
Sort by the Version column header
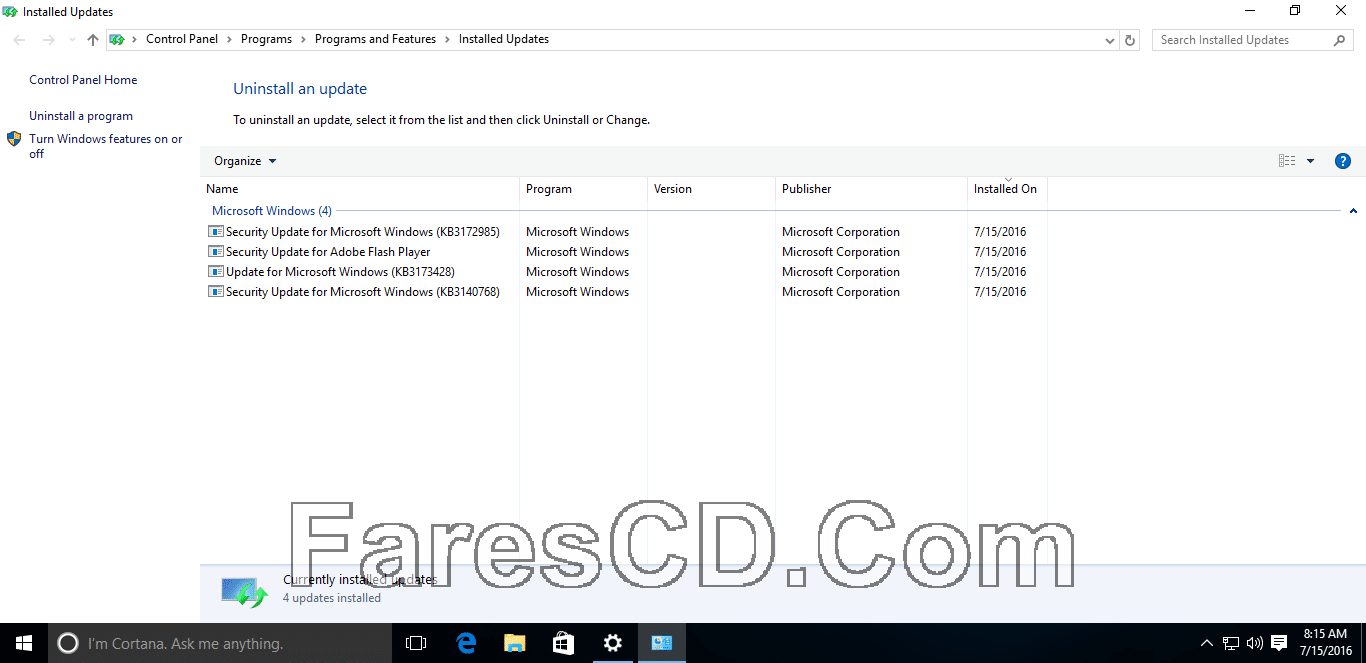[712, 189]
